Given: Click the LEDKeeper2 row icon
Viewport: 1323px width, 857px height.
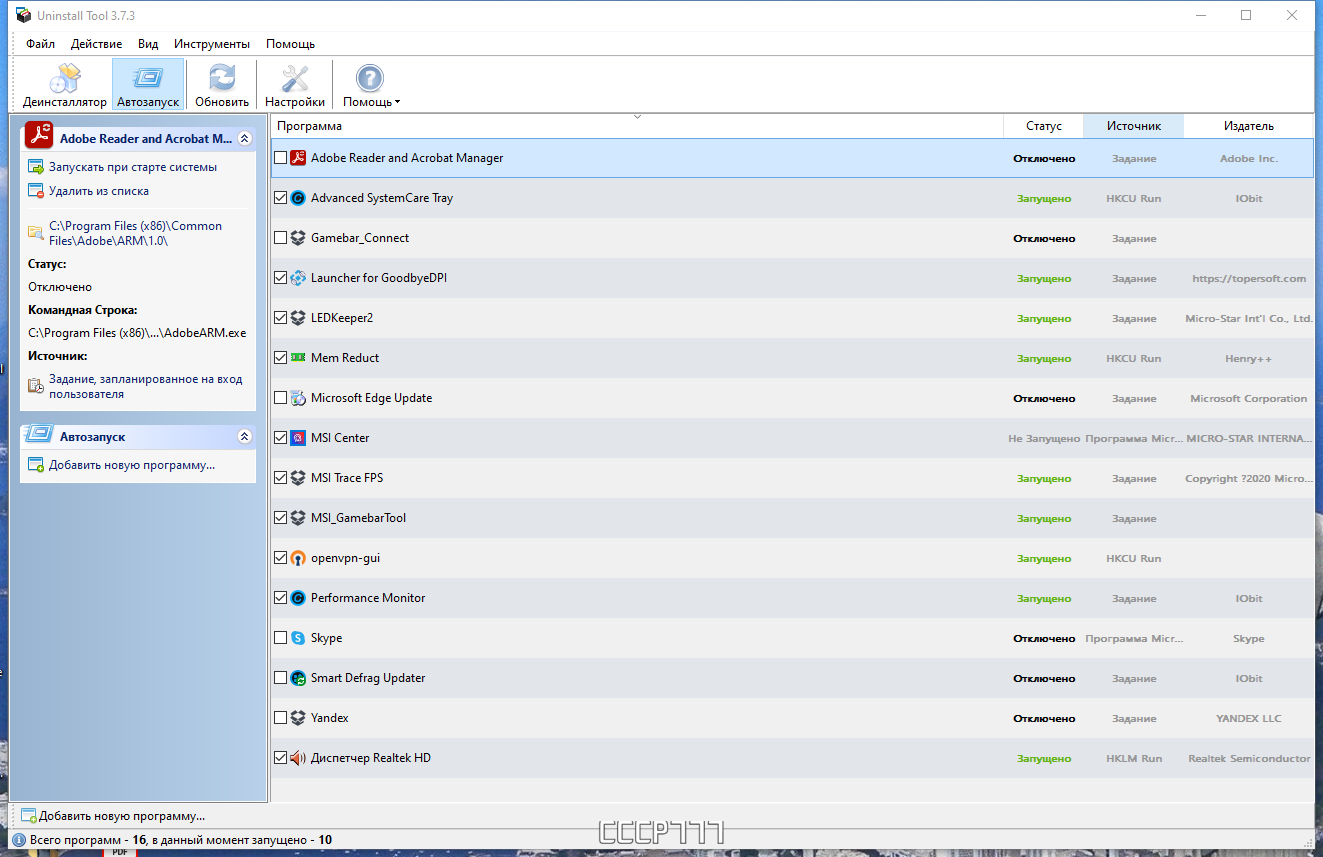Looking at the screenshot, I should coord(297,318).
